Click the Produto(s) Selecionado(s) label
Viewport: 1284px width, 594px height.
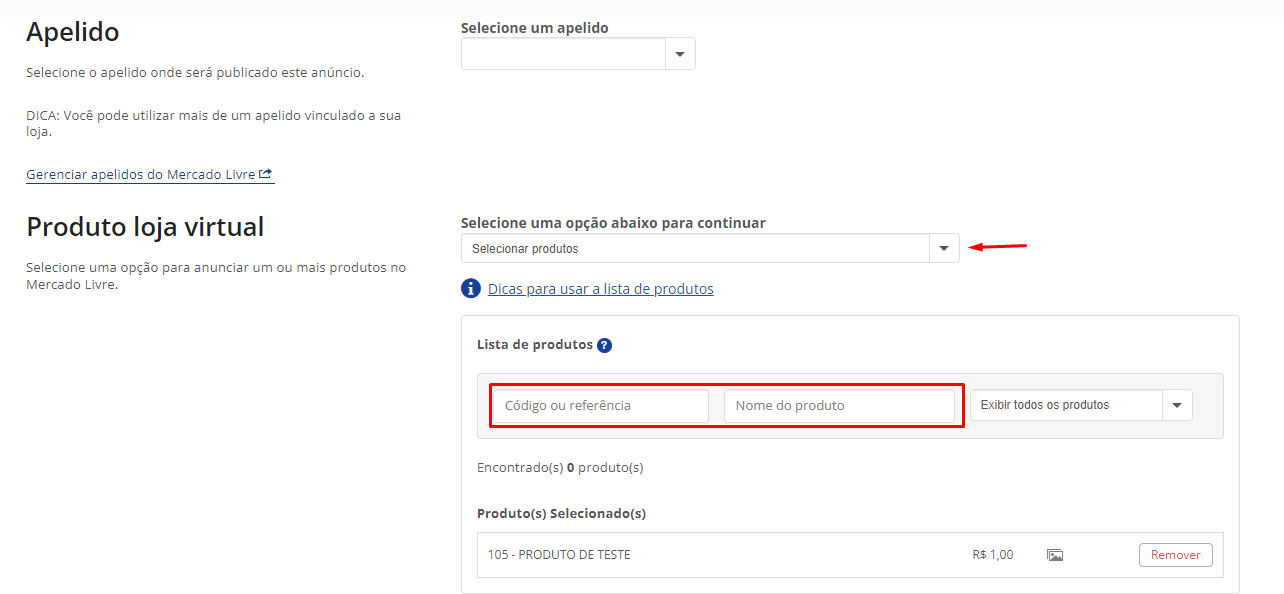pyautogui.click(x=562, y=514)
